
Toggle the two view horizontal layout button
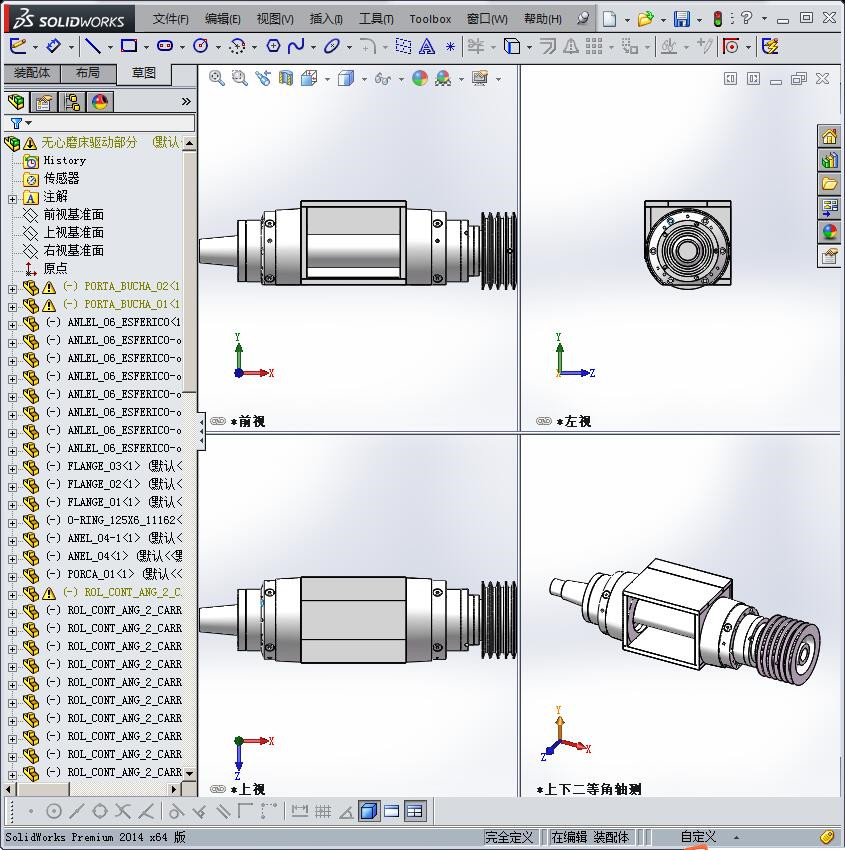click(392, 811)
